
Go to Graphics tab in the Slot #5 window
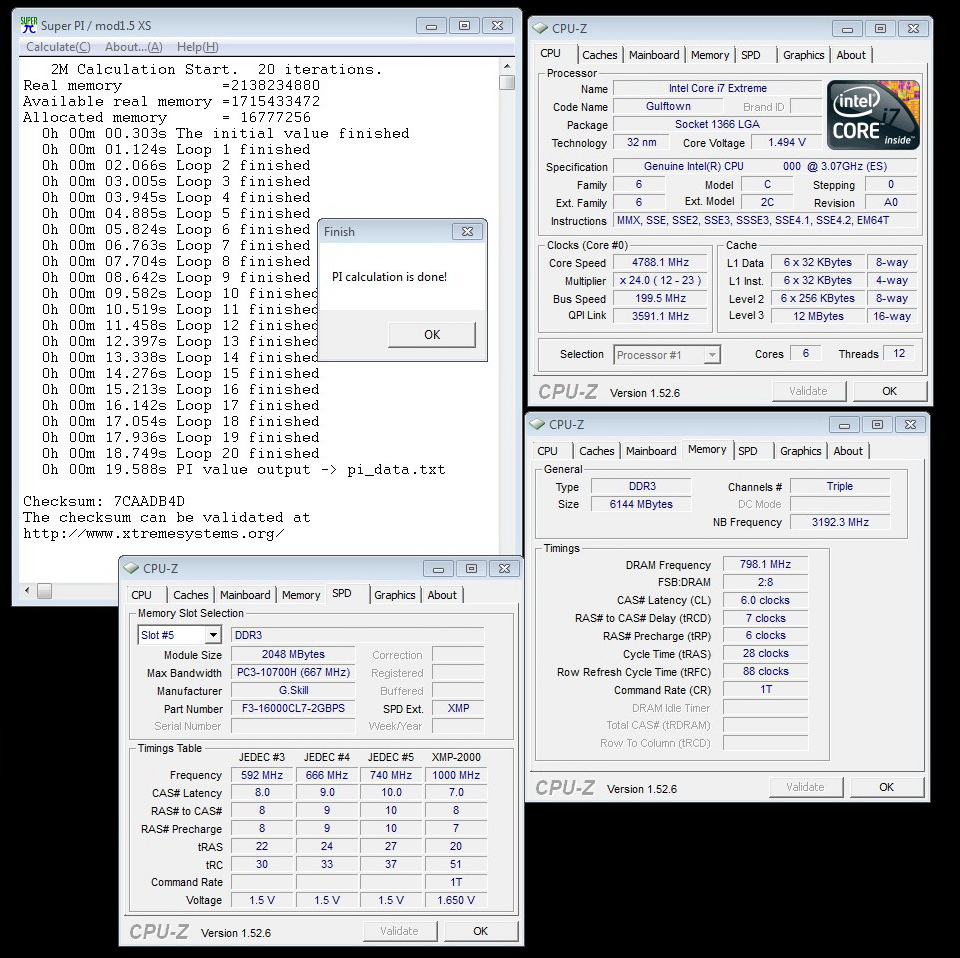pyautogui.click(x=394, y=595)
